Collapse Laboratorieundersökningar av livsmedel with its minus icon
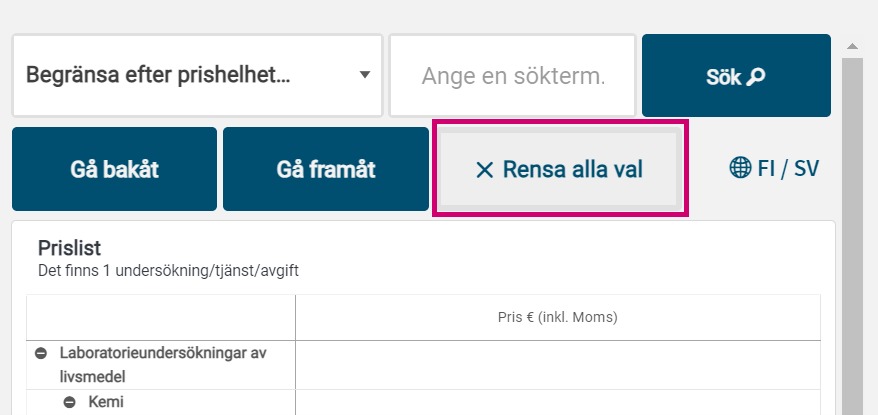This screenshot has width=878, height=415. (42, 353)
